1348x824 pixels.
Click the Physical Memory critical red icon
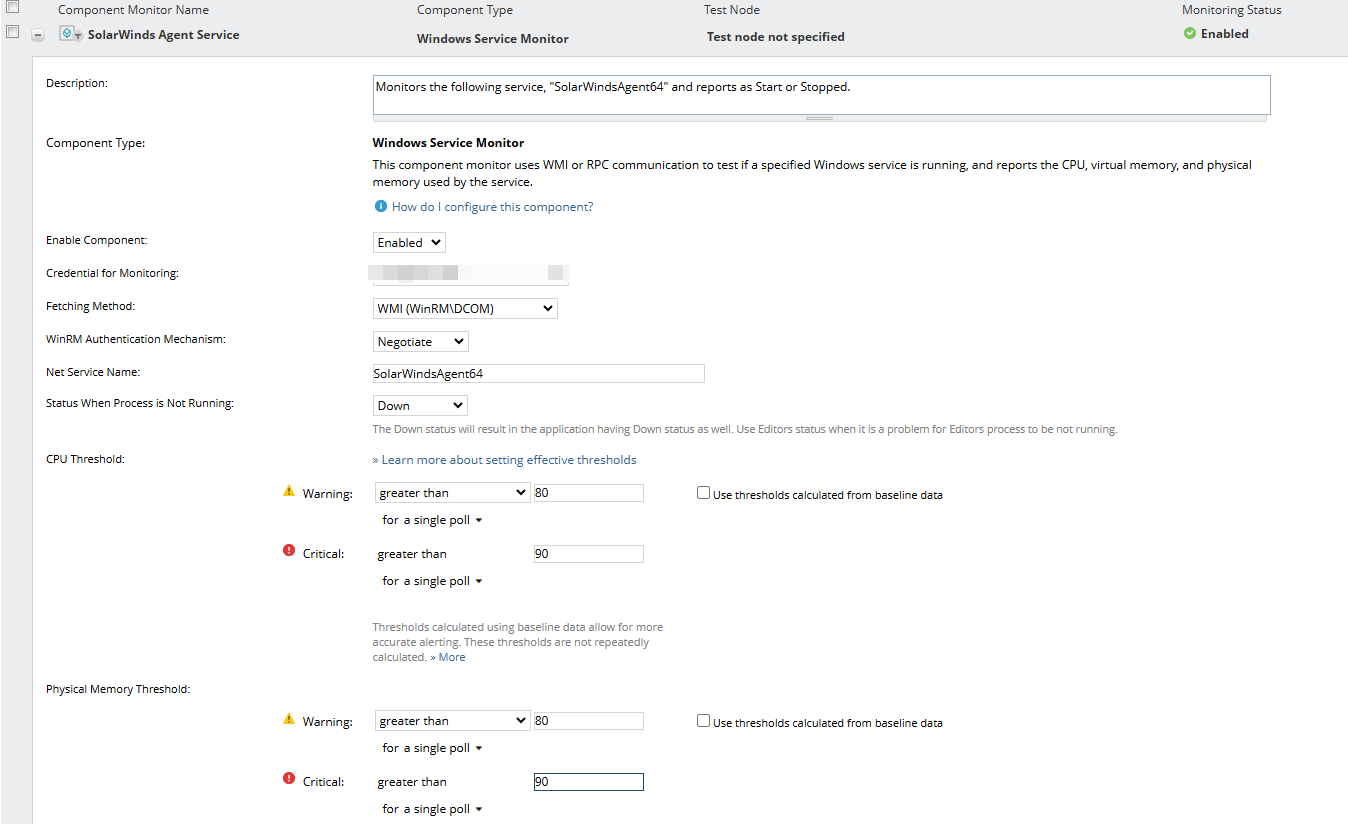[x=289, y=778]
